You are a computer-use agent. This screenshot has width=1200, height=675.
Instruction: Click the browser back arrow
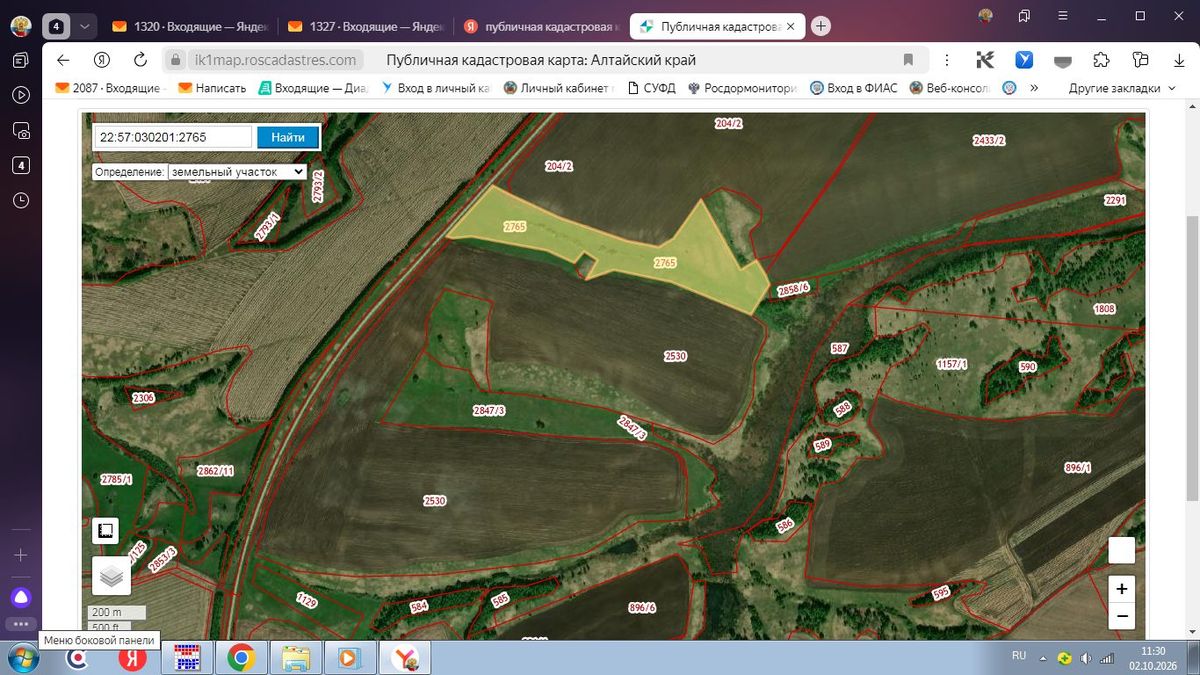[63, 60]
